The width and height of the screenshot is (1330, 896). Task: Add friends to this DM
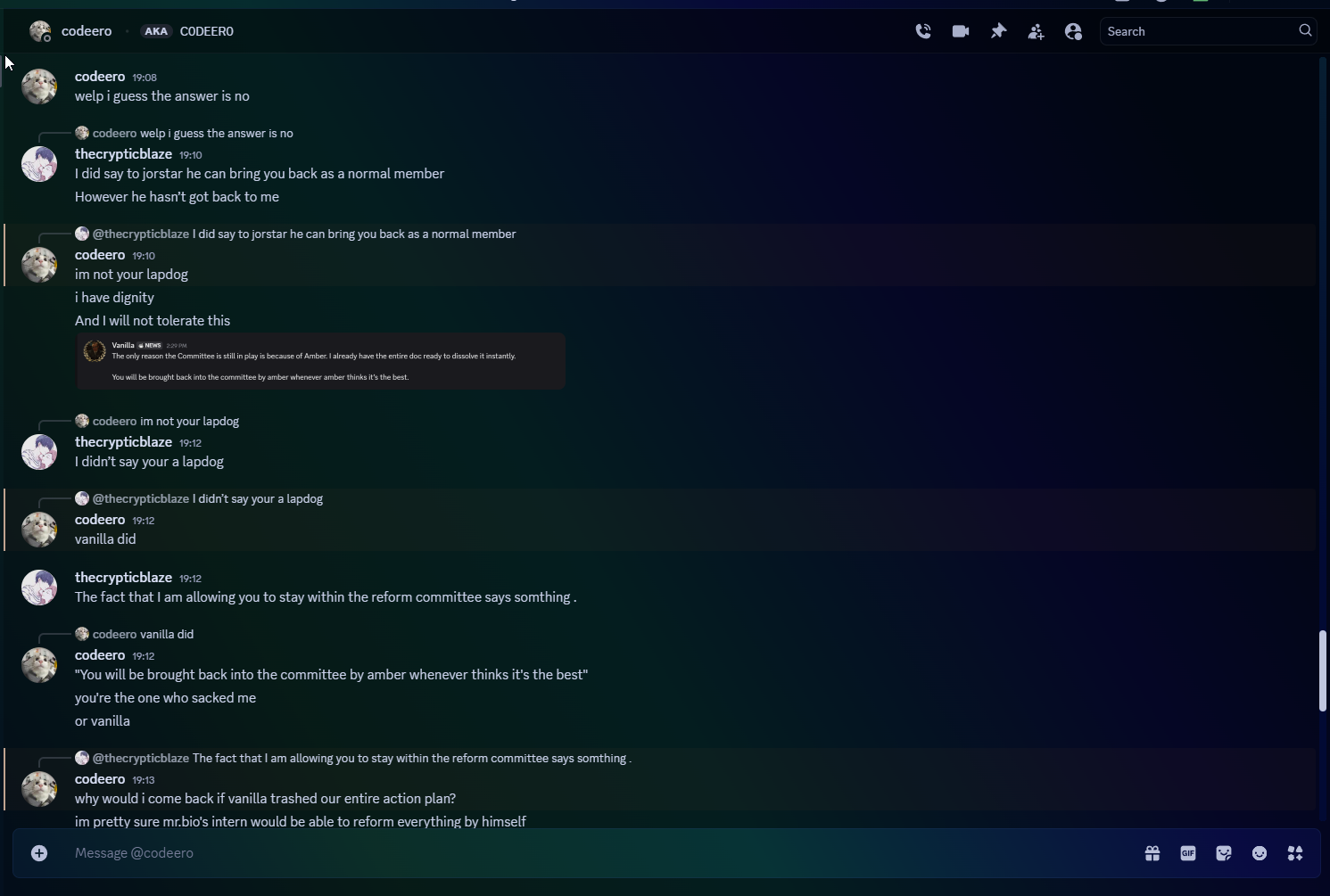pos(1036,31)
